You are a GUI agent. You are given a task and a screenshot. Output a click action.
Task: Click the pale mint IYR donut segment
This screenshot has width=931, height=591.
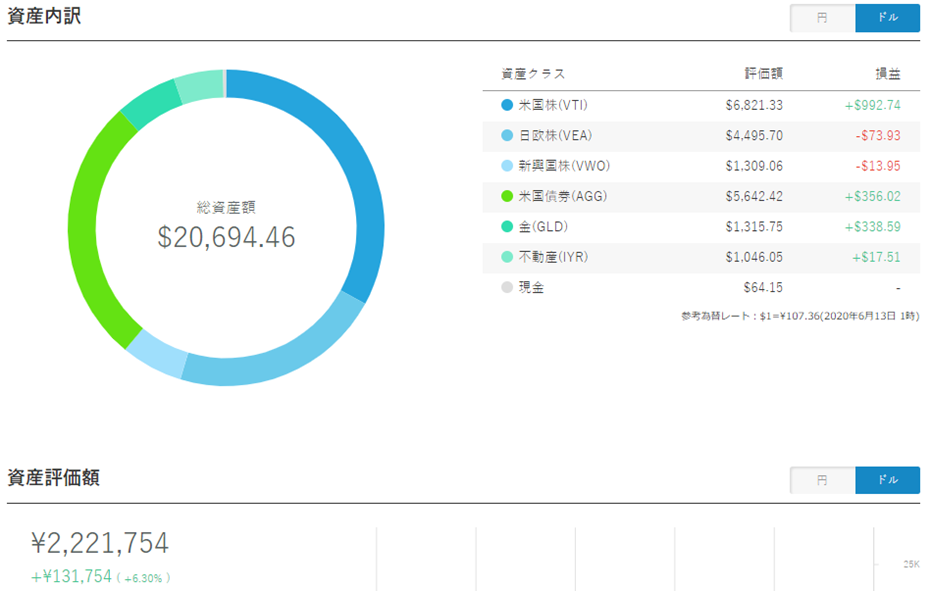(x=200, y=86)
